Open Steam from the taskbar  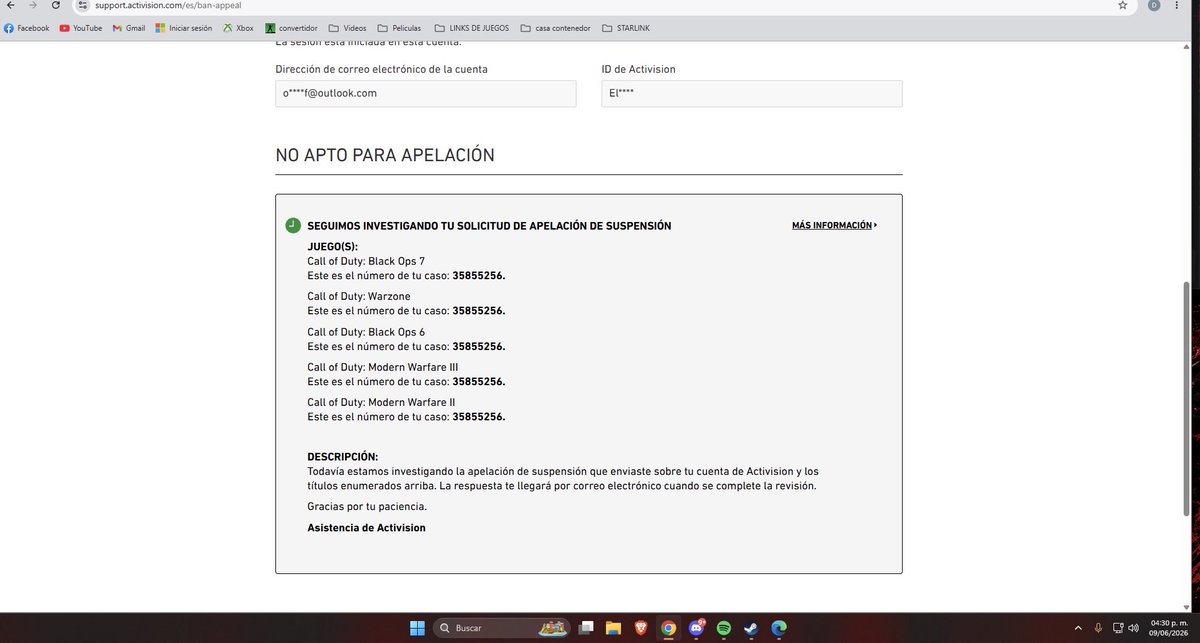coord(751,628)
